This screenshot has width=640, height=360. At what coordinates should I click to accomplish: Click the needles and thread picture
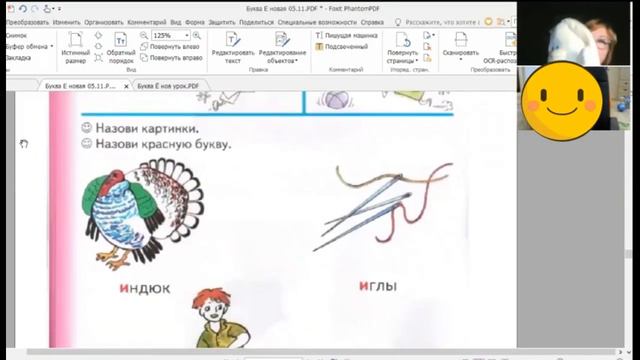[x=383, y=207]
